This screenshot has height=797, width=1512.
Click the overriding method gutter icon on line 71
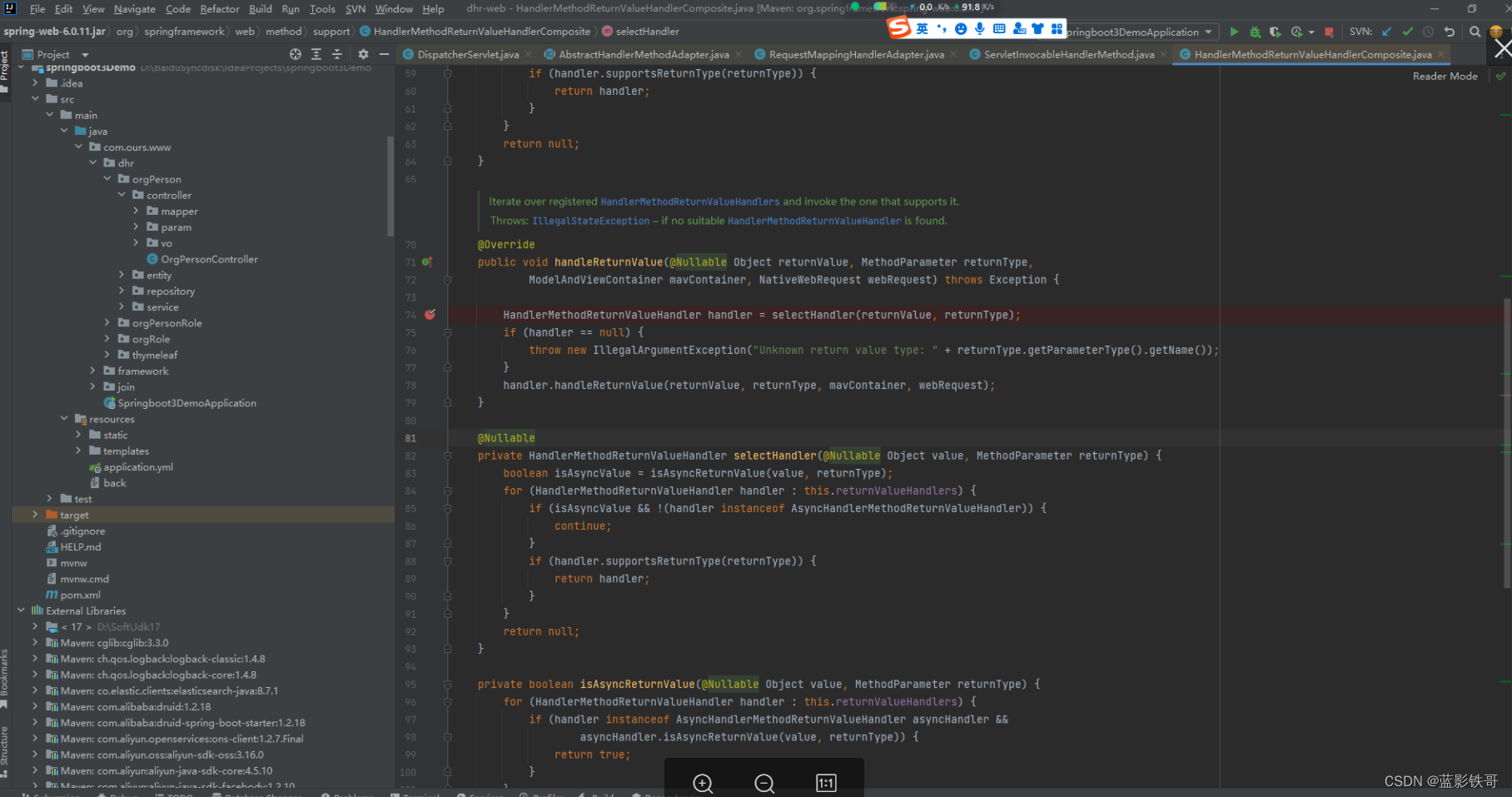[x=427, y=262]
